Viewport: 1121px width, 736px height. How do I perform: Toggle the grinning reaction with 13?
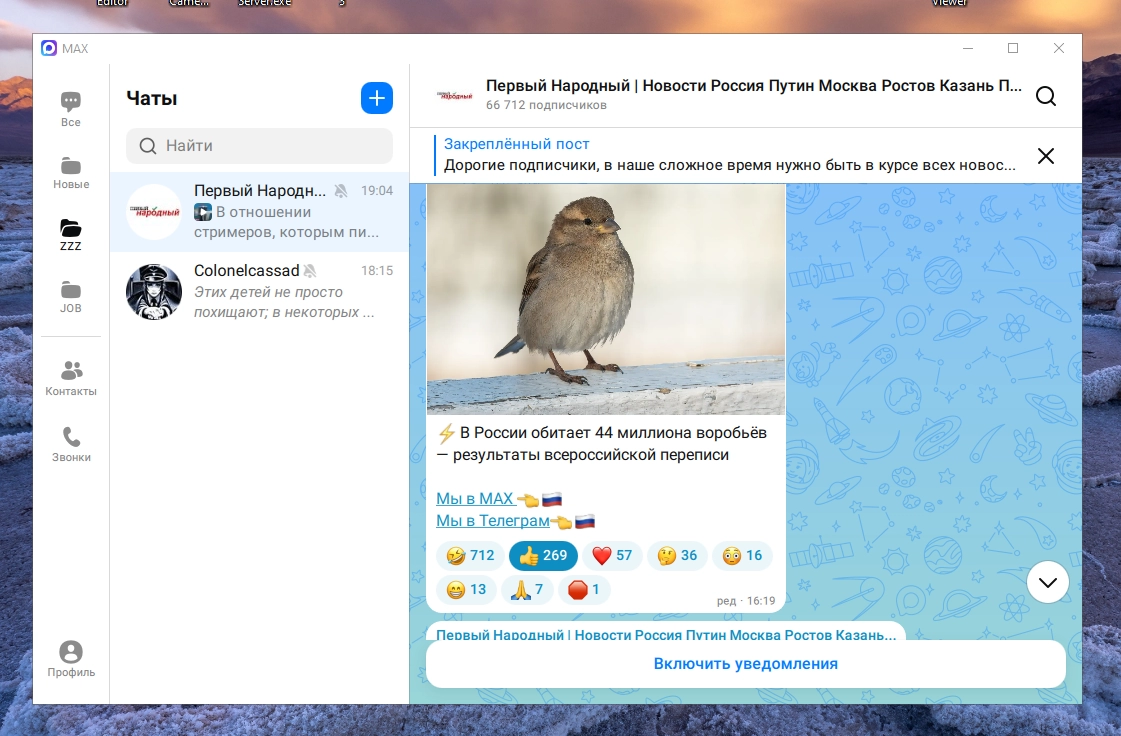(466, 589)
